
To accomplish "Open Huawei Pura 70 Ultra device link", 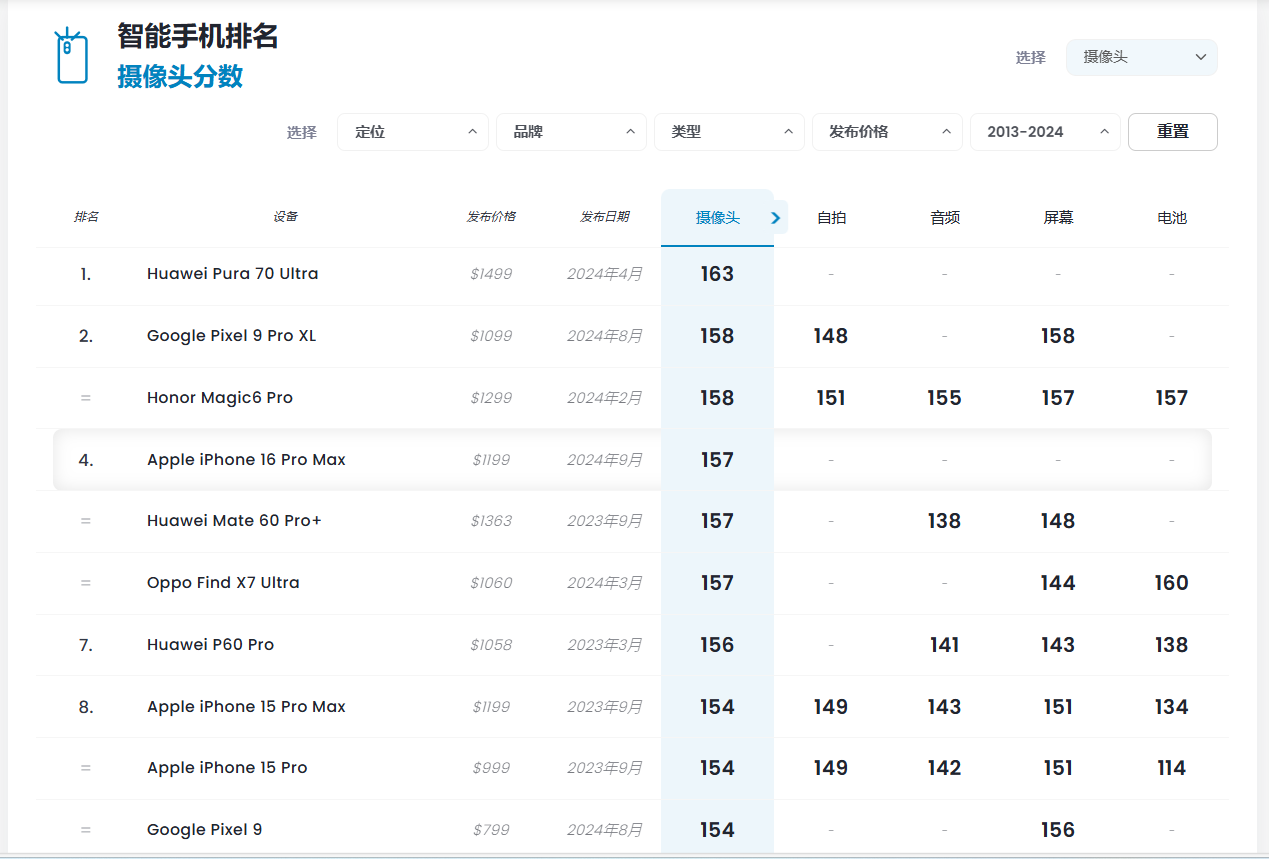I will click(x=233, y=274).
